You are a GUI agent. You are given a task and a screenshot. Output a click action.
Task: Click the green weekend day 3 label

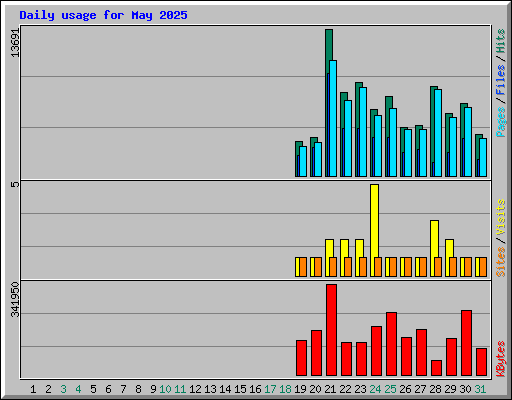pos(63,389)
